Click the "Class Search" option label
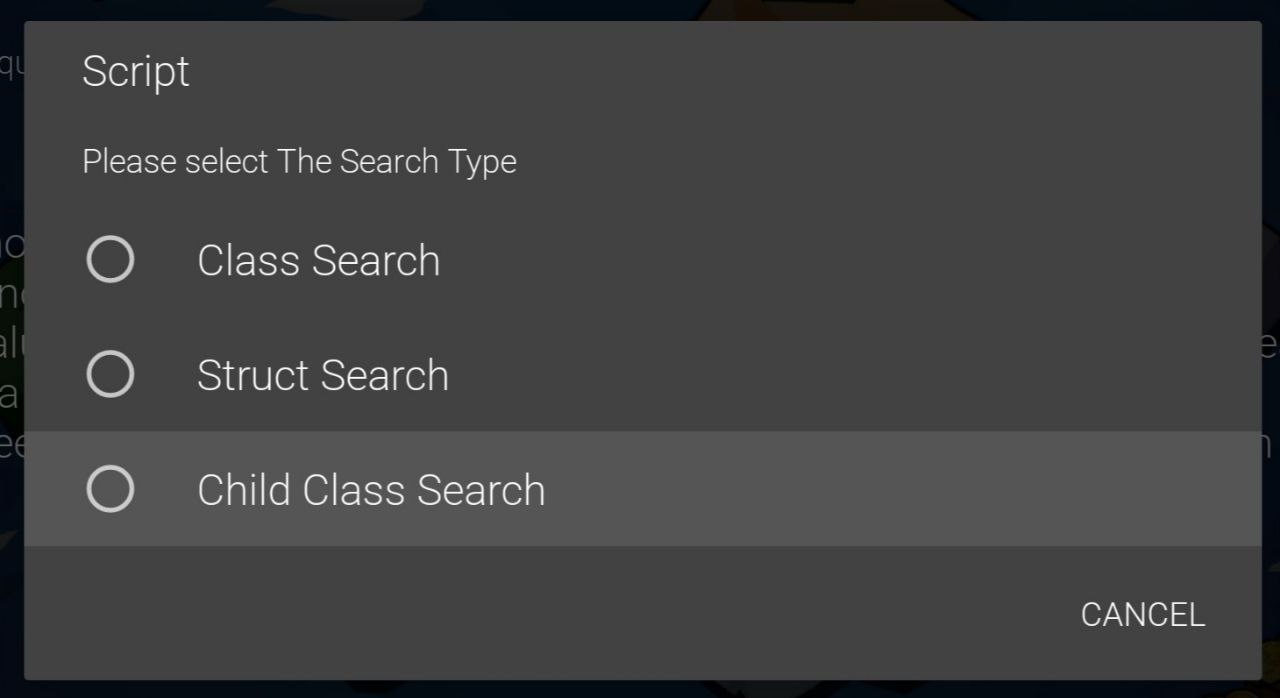Viewport: 1280px width, 698px height. (x=318, y=261)
